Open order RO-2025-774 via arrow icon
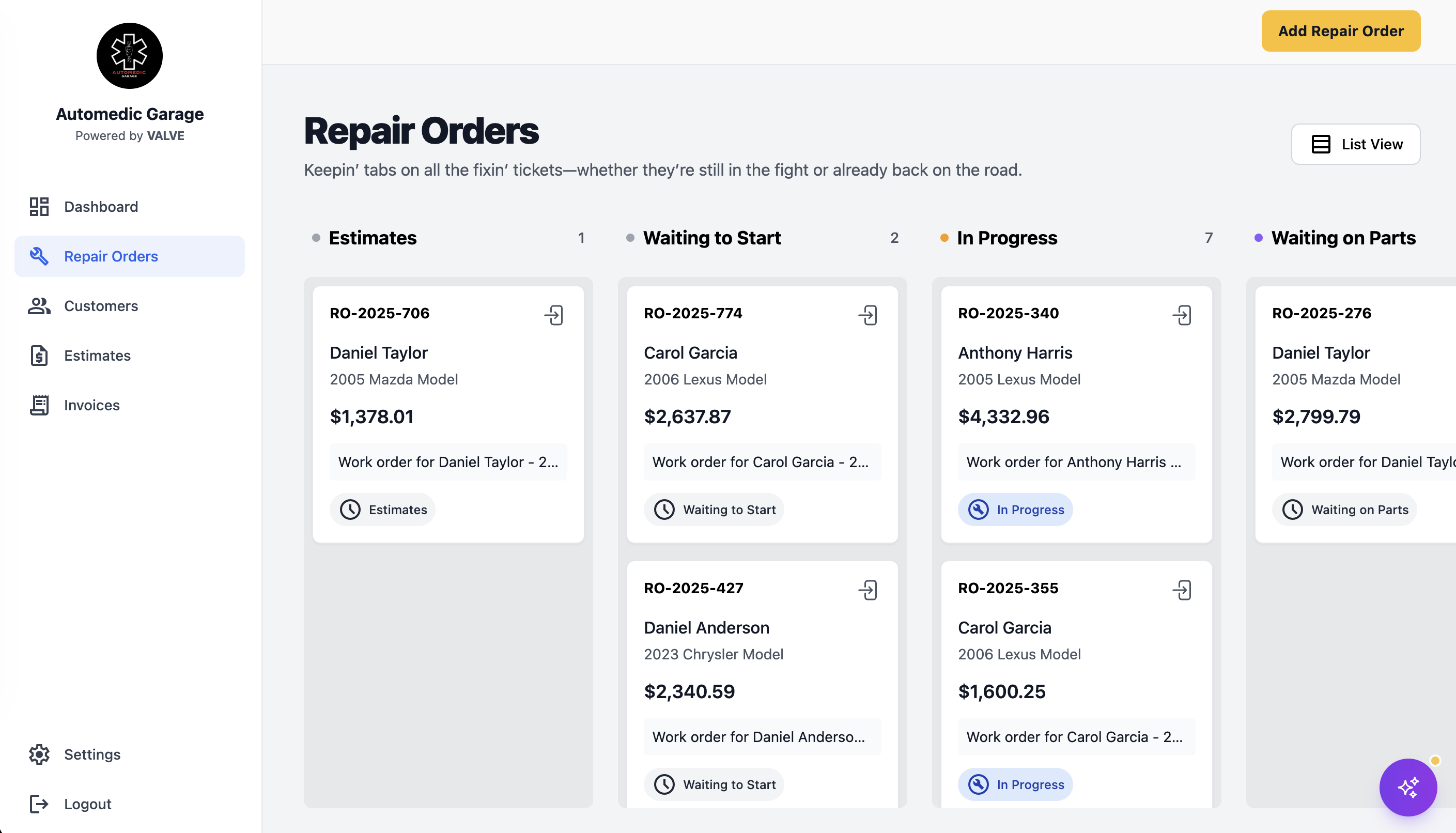1456x833 pixels. [868, 315]
